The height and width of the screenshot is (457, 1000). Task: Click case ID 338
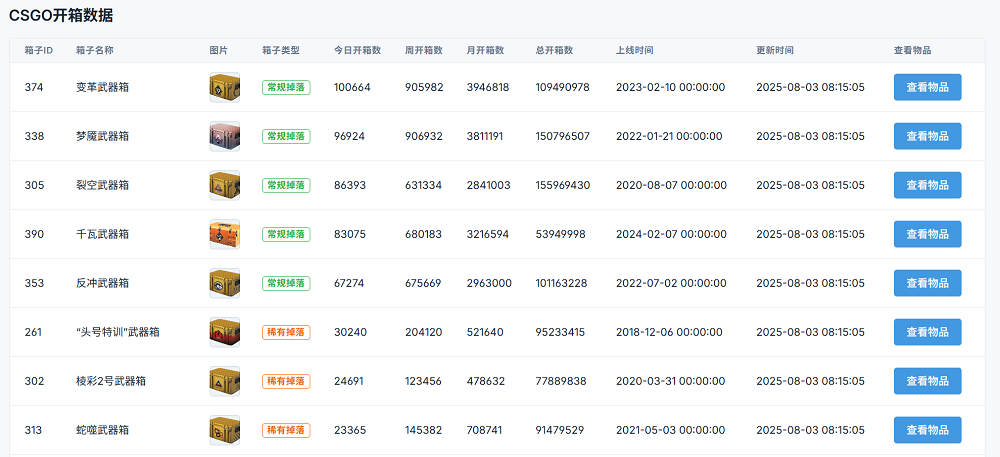[34, 136]
